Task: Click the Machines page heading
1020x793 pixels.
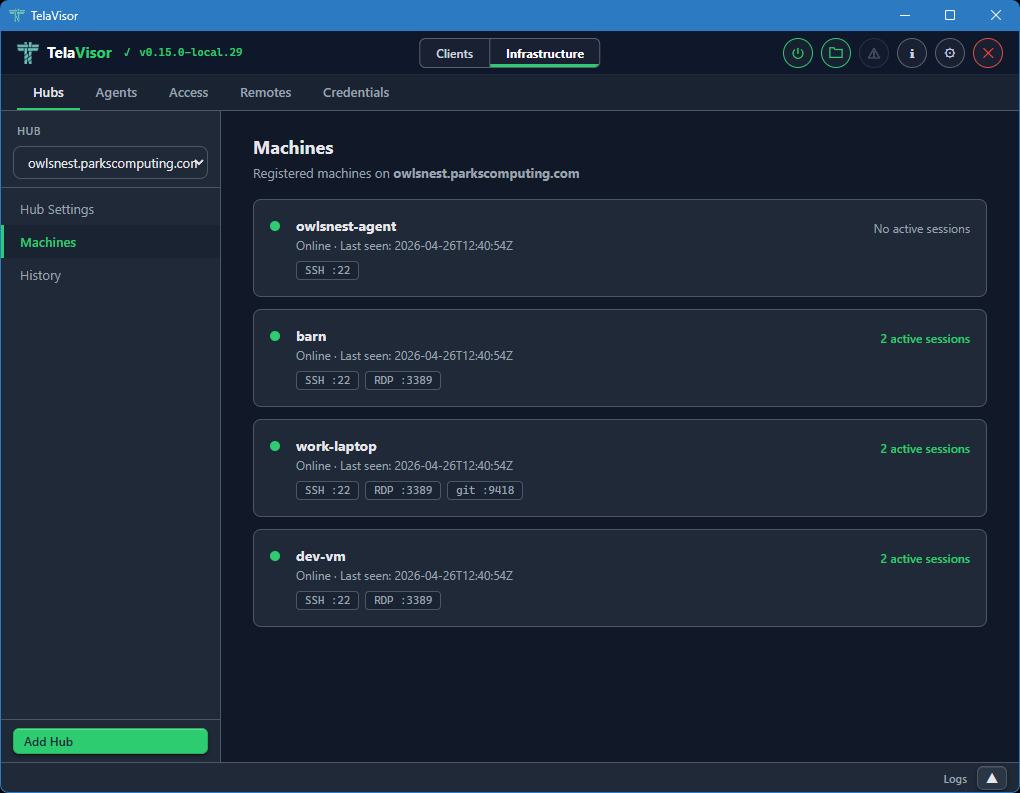Action: tap(293, 148)
